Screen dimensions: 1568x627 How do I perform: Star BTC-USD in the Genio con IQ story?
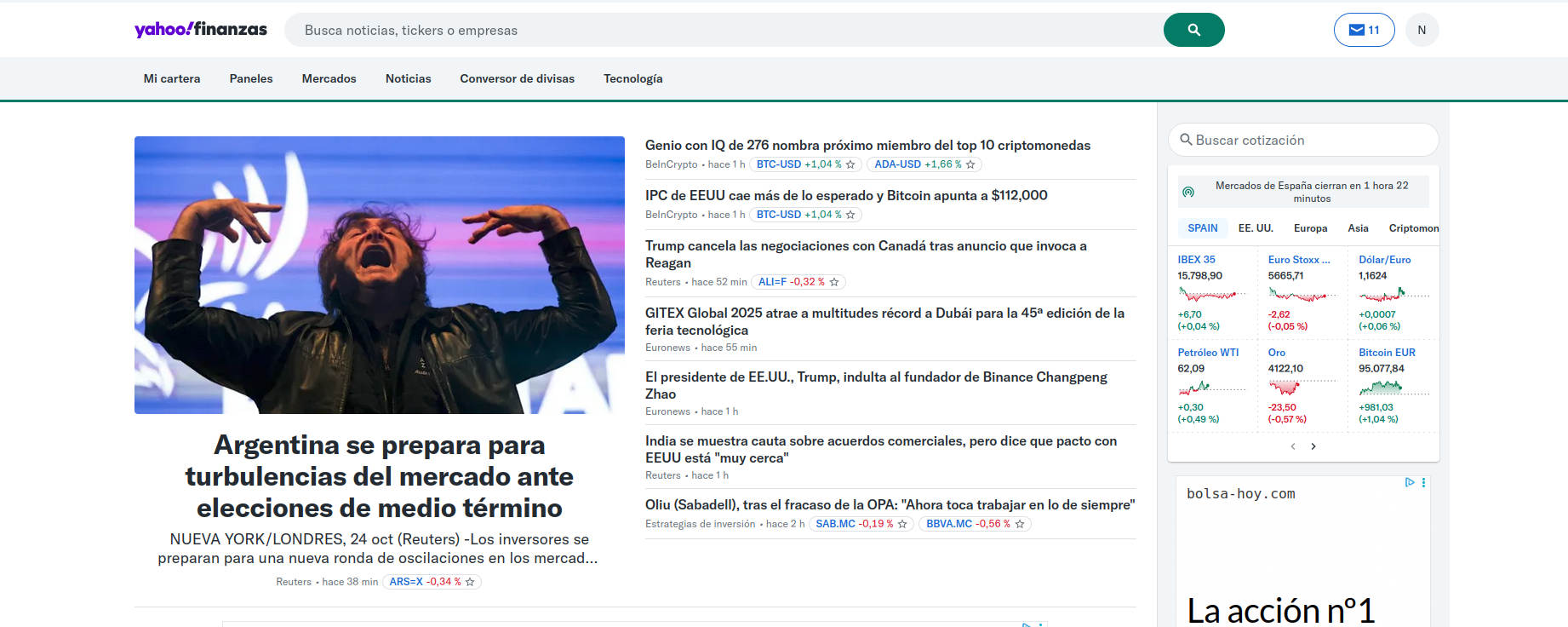pyautogui.click(x=850, y=164)
